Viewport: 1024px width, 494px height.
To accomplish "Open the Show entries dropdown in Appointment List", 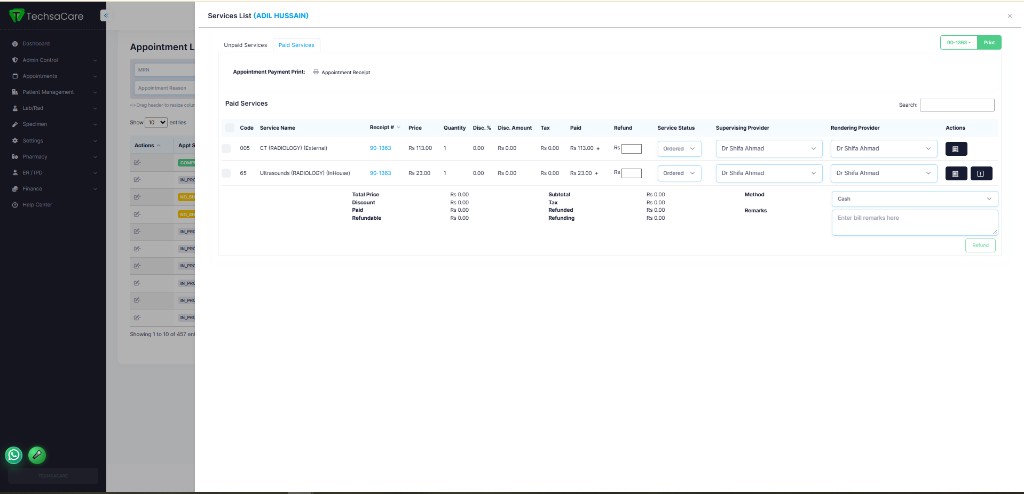I will (156, 122).
